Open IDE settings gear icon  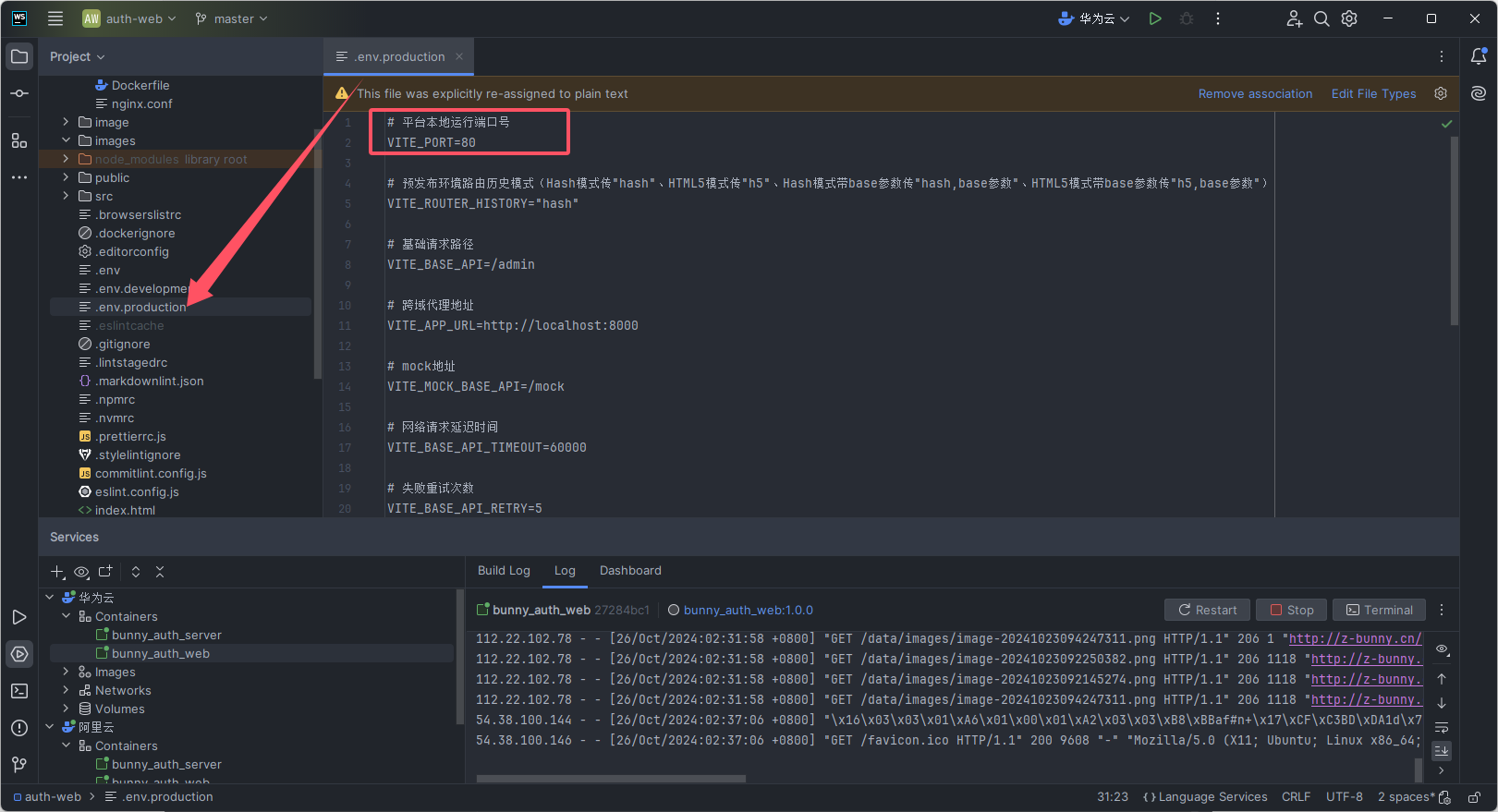pyautogui.click(x=1349, y=18)
